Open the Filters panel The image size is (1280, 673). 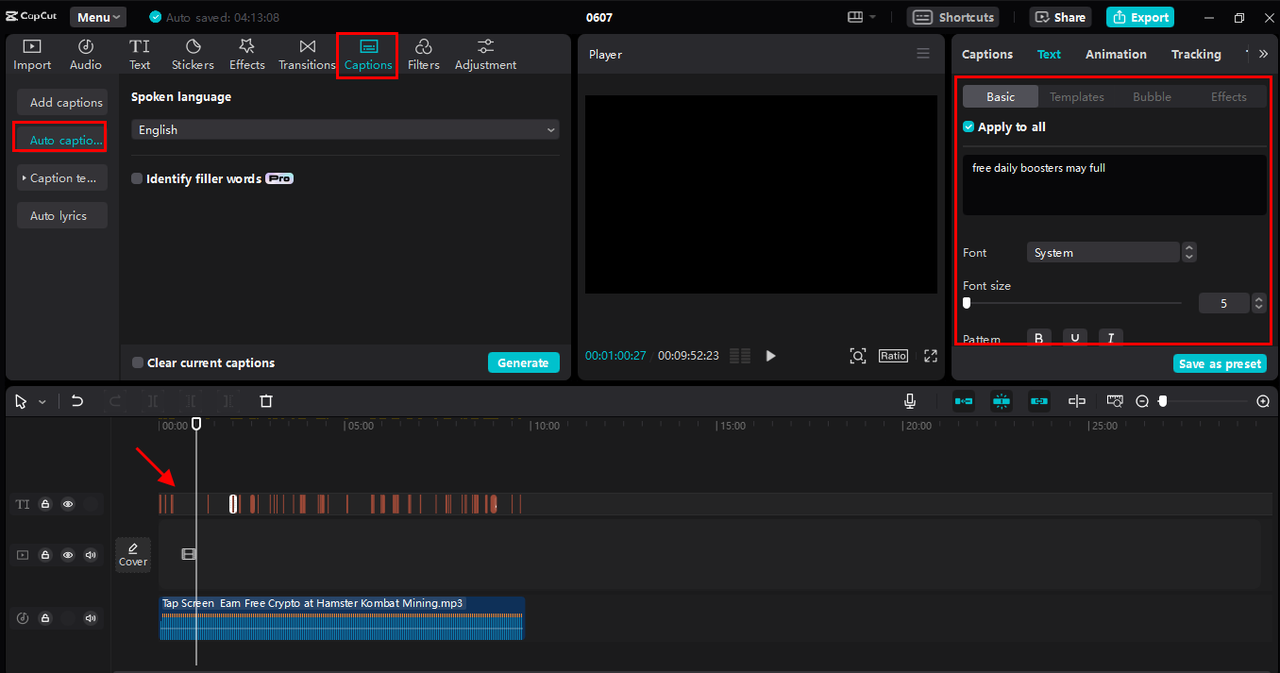pos(424,55)
